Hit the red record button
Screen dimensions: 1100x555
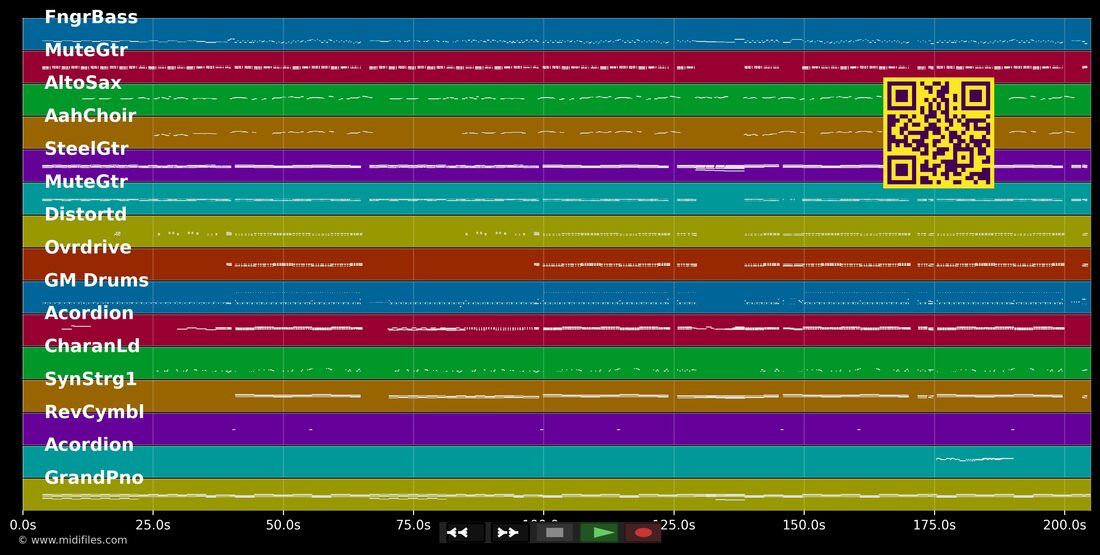tap(643, 533)
